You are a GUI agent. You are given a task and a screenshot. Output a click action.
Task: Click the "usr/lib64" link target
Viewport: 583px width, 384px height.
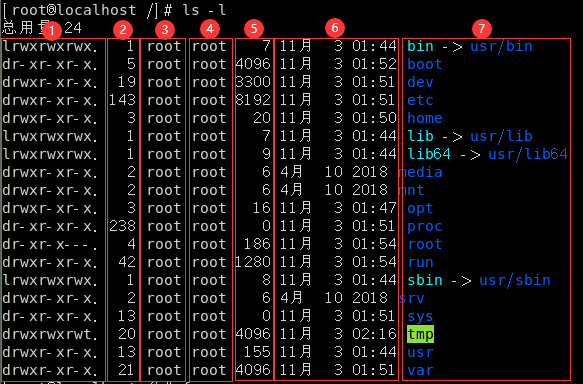pyautogui.click(x=528, y=154)
